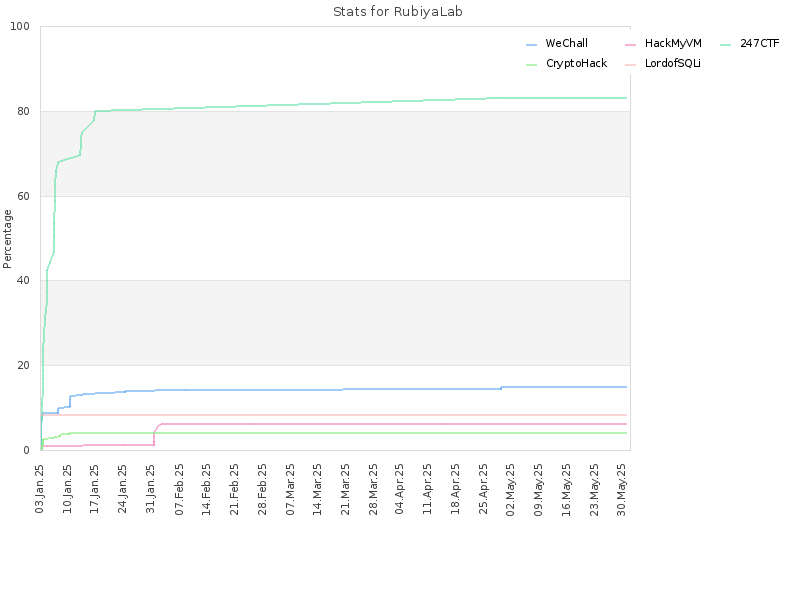Screen dimensions: 800x600
Task: Click the 14.Mar.25 date label
Action: coord(318,489)
